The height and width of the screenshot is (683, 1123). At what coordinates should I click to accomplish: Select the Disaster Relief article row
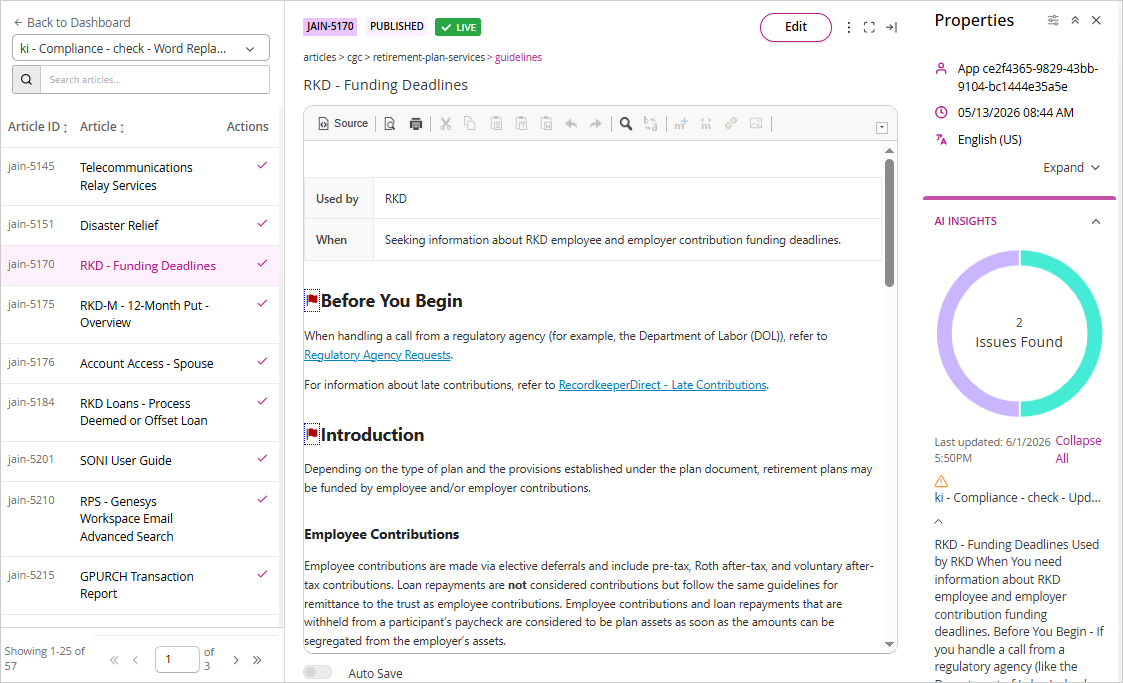tap(140, 226)
